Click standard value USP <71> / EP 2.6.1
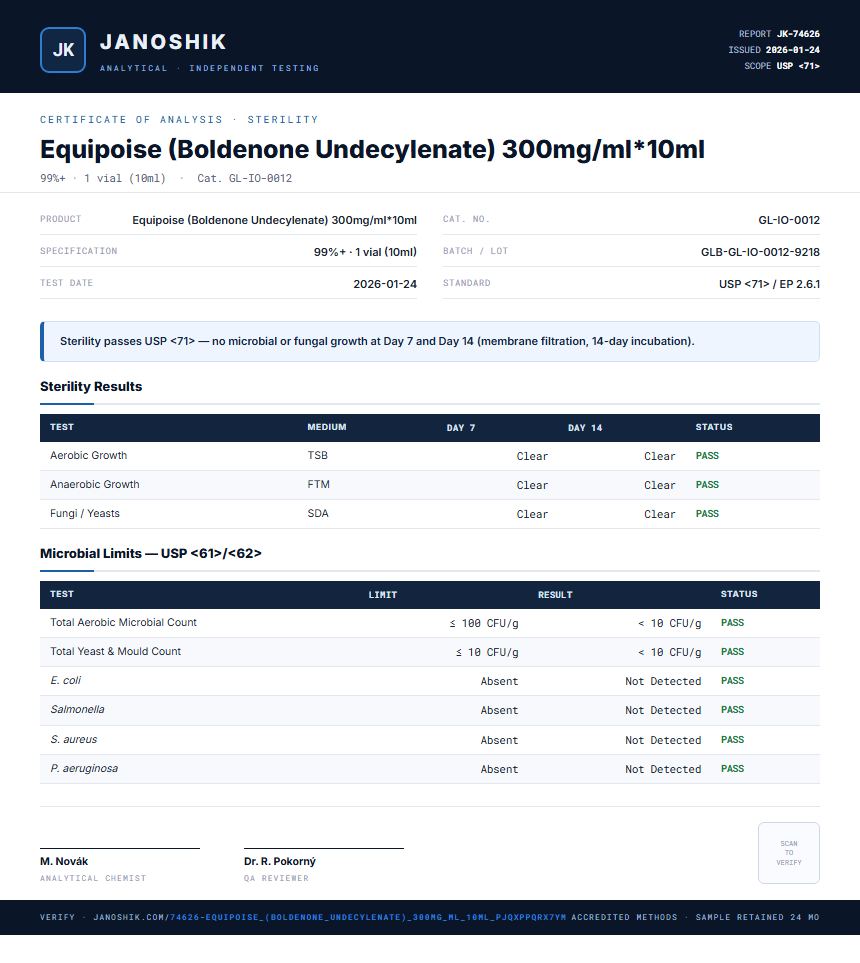Screen dimensions: 860x963 (769, 284)
